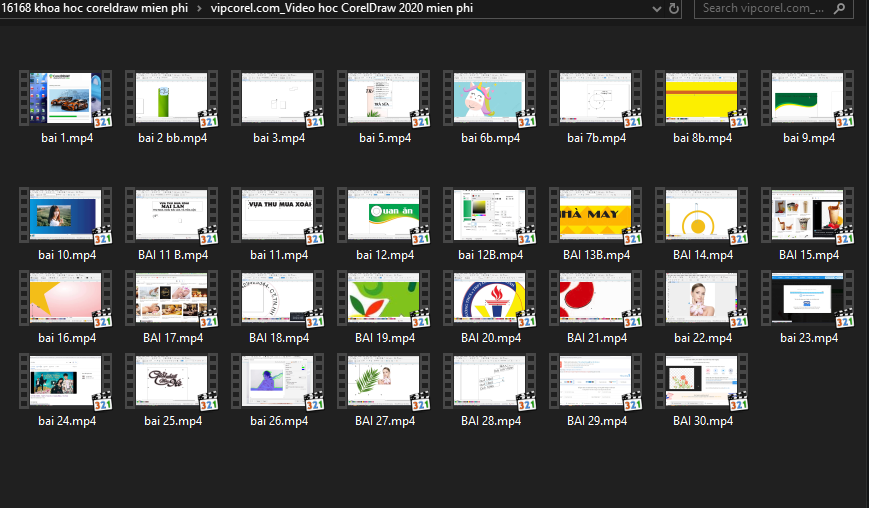The image size is (869, 508).
Task: Select bai 6b.mp4 unicorn thumbnail
Action: 490,98
